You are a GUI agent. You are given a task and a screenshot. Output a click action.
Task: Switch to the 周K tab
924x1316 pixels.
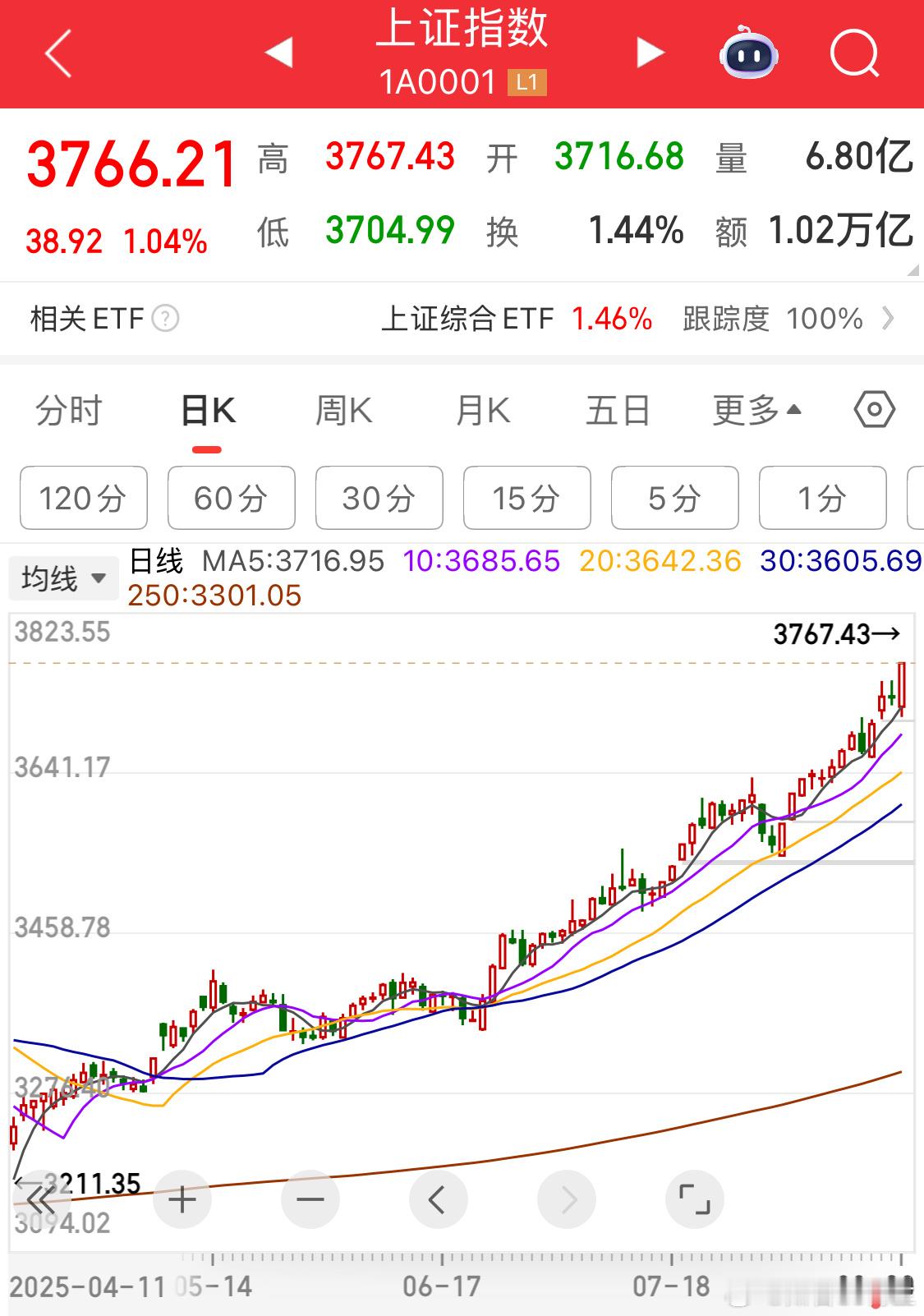click(344, 410)
